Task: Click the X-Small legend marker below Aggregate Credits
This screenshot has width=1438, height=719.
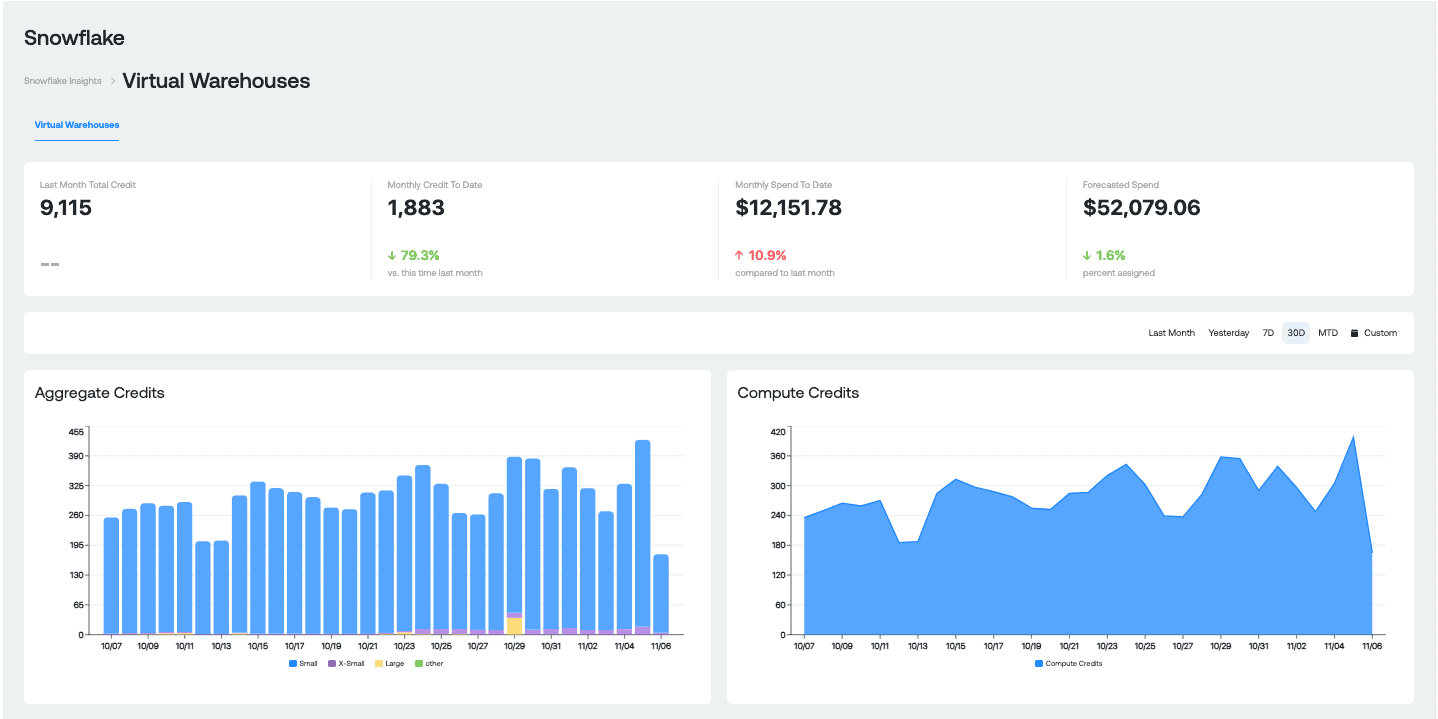Action: (330, 663)
